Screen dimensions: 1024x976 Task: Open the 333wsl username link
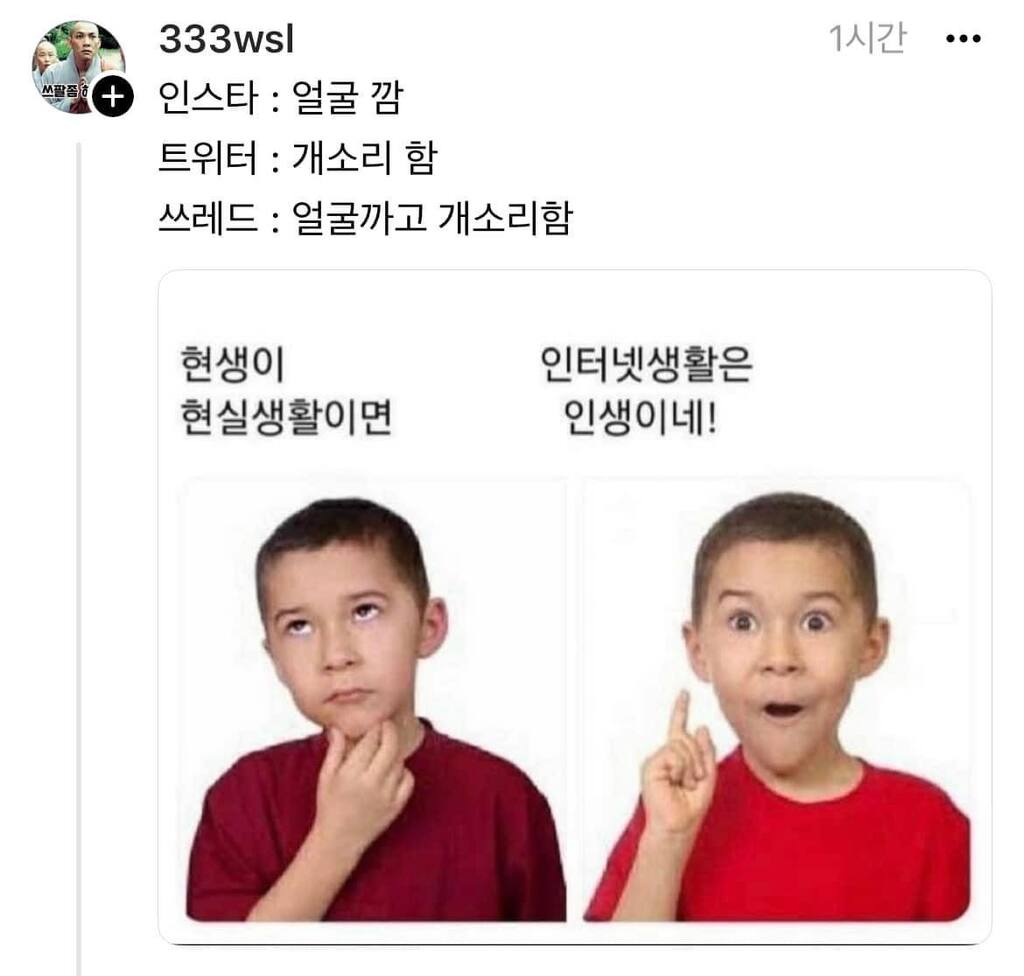(226, 39)
